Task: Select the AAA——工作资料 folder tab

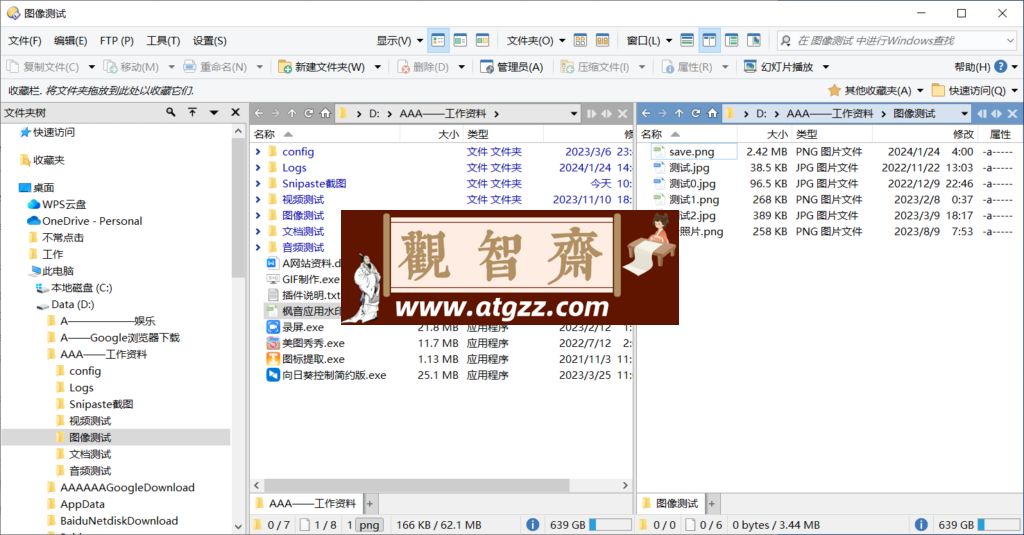Action: click(x=307, y=504)
